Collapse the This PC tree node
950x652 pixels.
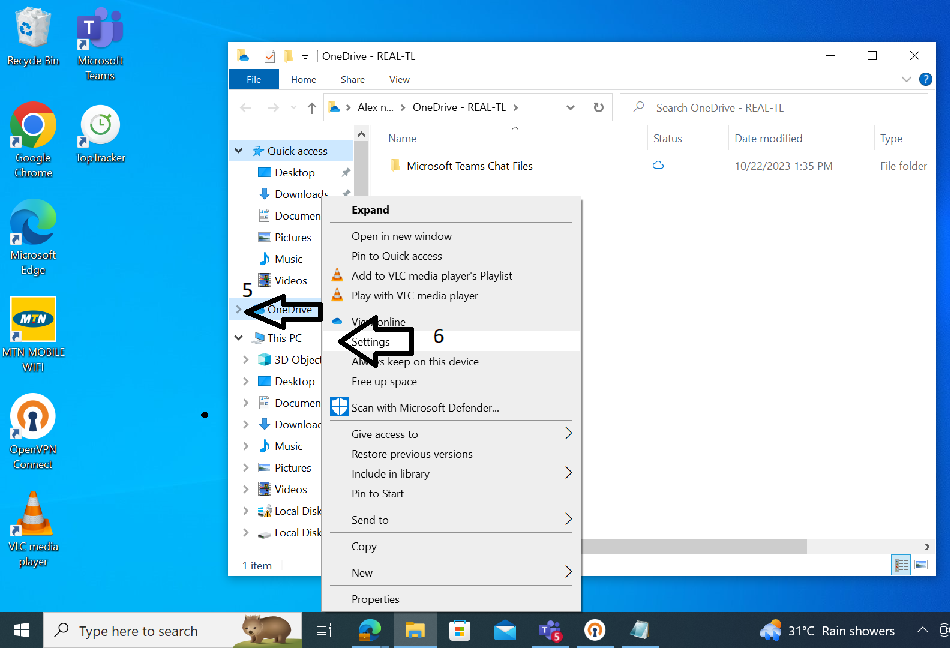click(239, 338)
